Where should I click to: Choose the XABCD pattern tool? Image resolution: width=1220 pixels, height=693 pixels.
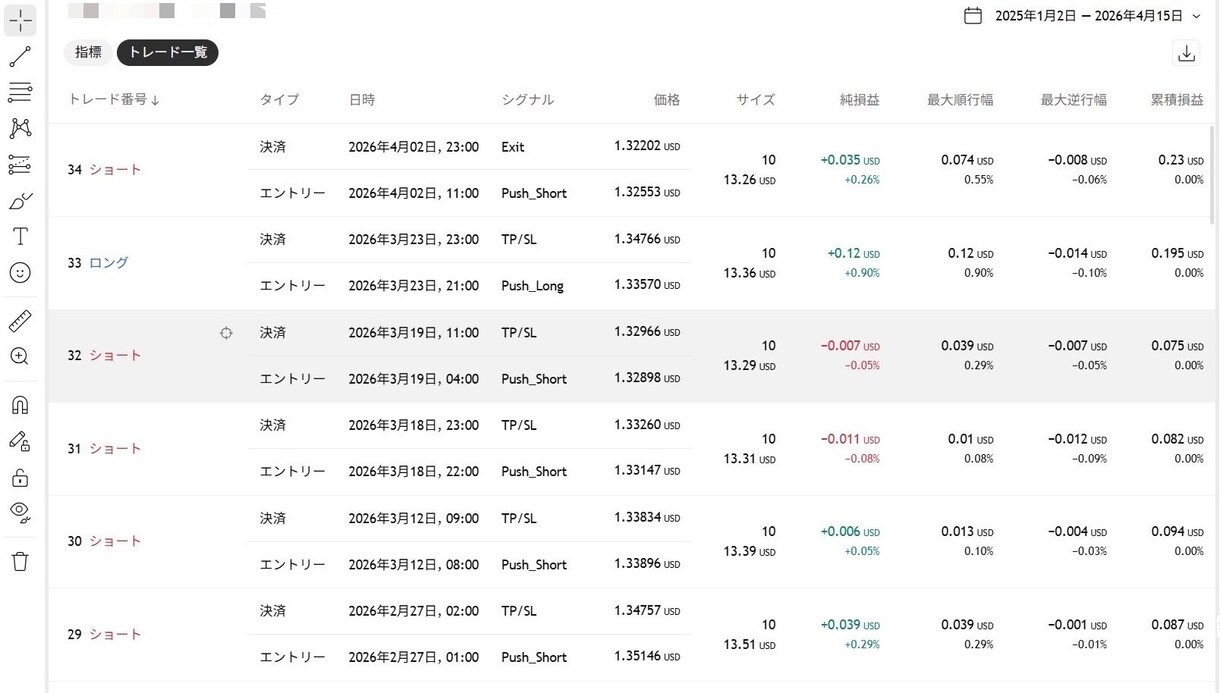20,128
